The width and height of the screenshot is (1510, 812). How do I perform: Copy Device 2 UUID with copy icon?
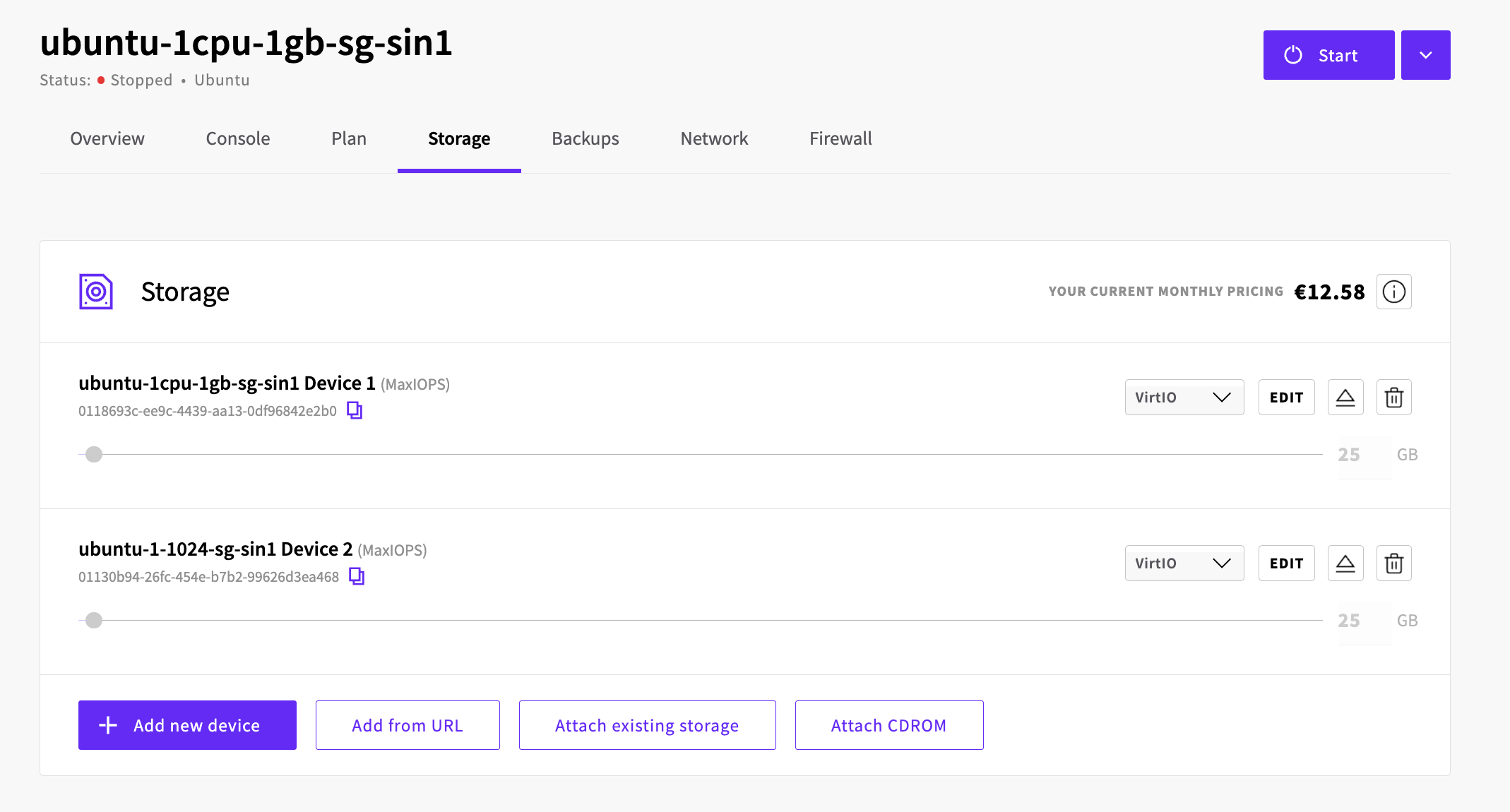point(357,576)
